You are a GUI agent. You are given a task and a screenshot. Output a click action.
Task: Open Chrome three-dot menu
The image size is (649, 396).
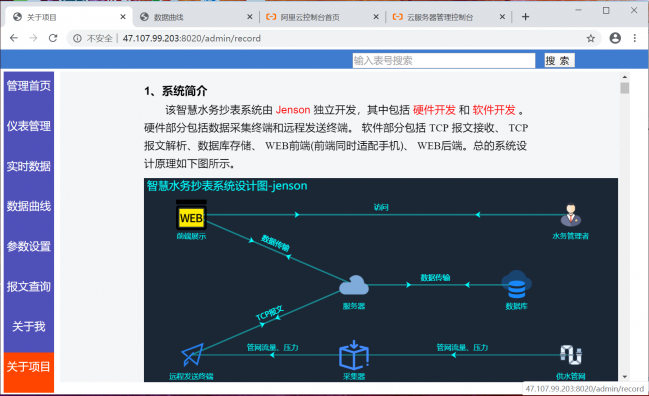635,38
